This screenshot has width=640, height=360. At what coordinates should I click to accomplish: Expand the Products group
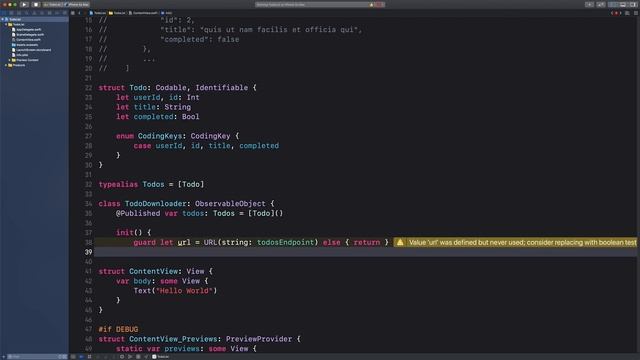pos(6,65)
